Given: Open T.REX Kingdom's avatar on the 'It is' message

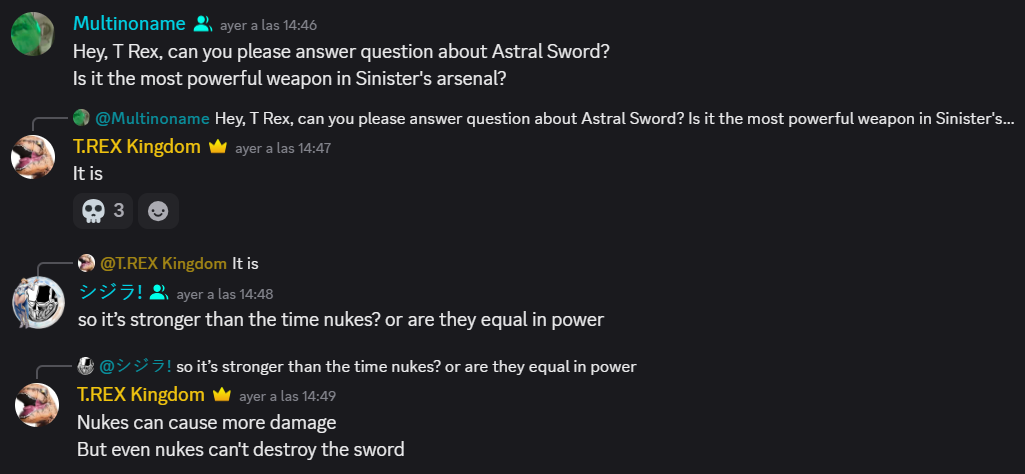Looking at the screenshot, I should [x=32, y=157].
